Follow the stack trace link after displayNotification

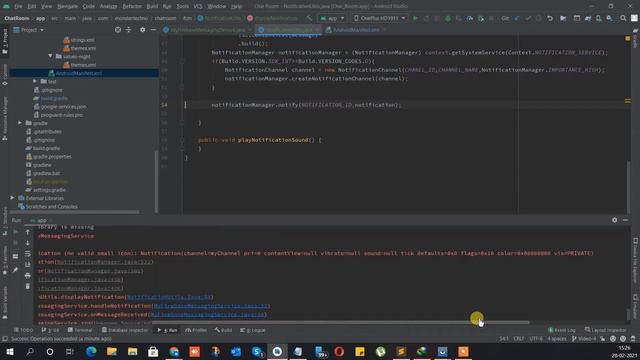point(169,297)
